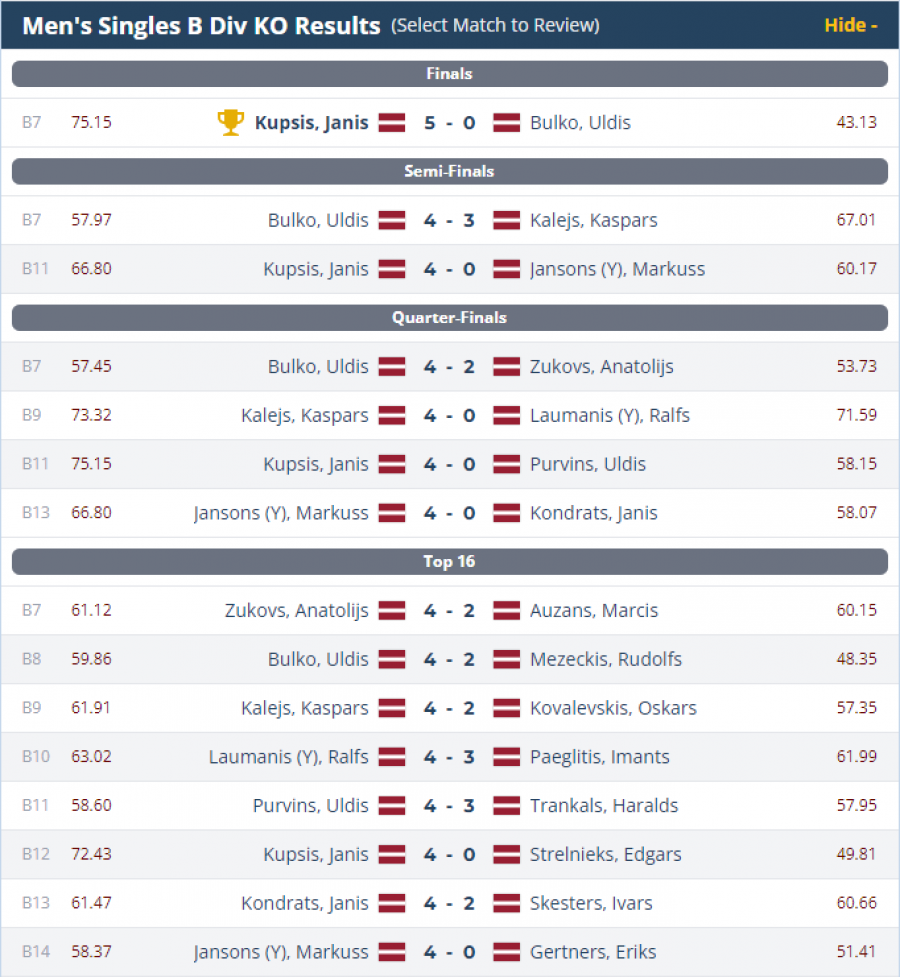Select the Semi-Finals section header
The image size is (900, 977).
click(x=450, y=171)
